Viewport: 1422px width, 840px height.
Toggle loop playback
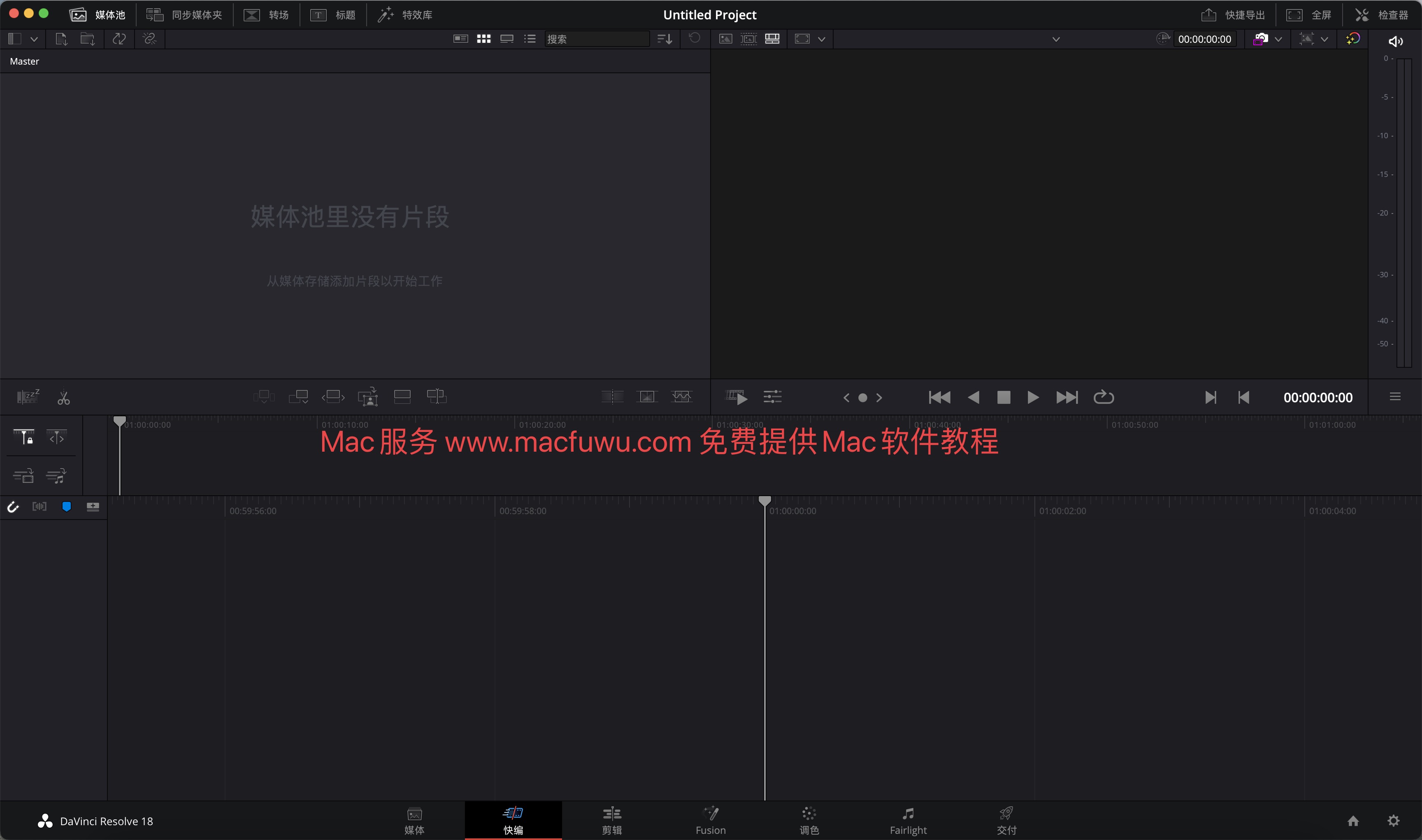pyautogui.click(x=1103, y=397)
